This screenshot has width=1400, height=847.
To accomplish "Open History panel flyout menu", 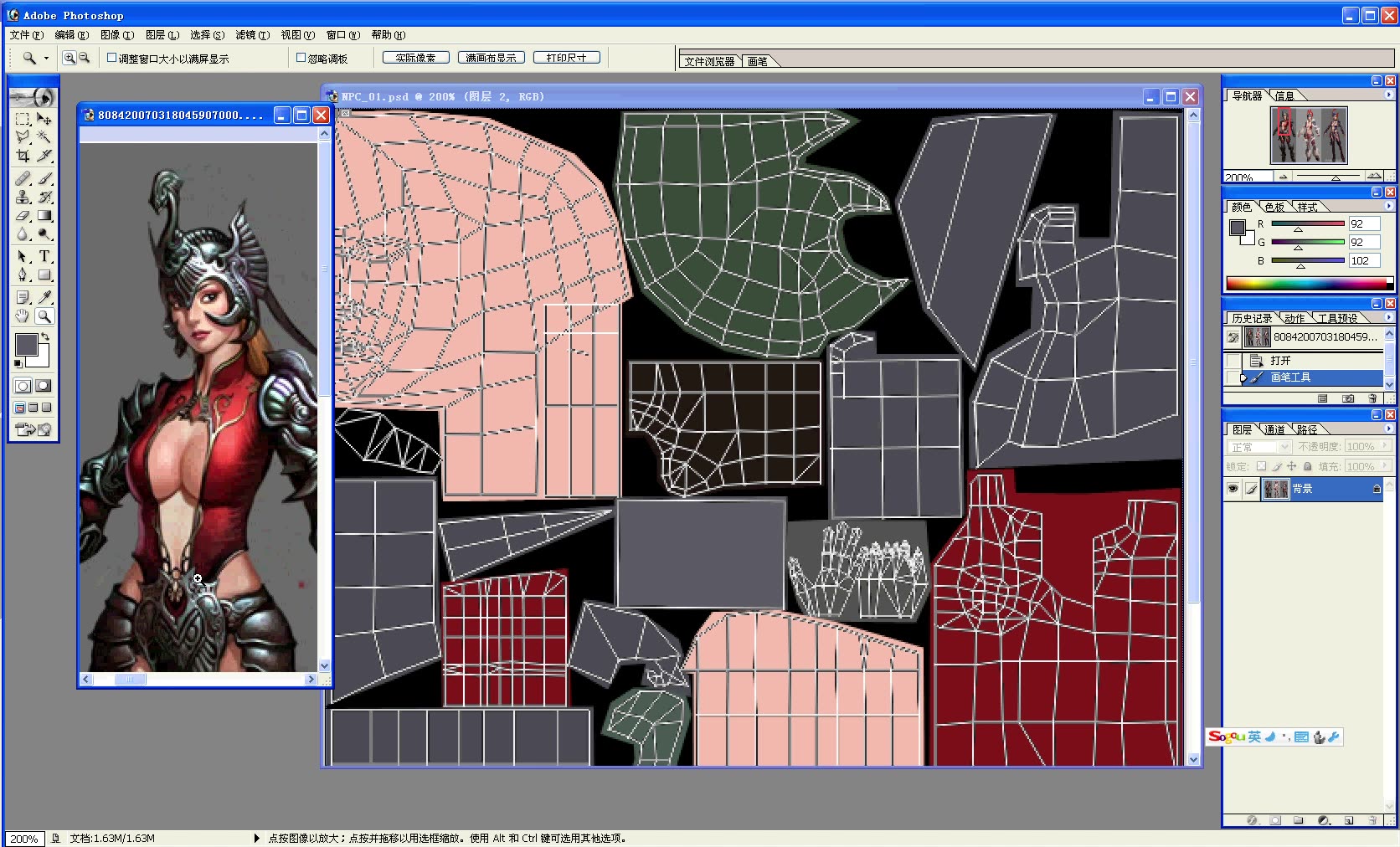I will [1388, 317].
